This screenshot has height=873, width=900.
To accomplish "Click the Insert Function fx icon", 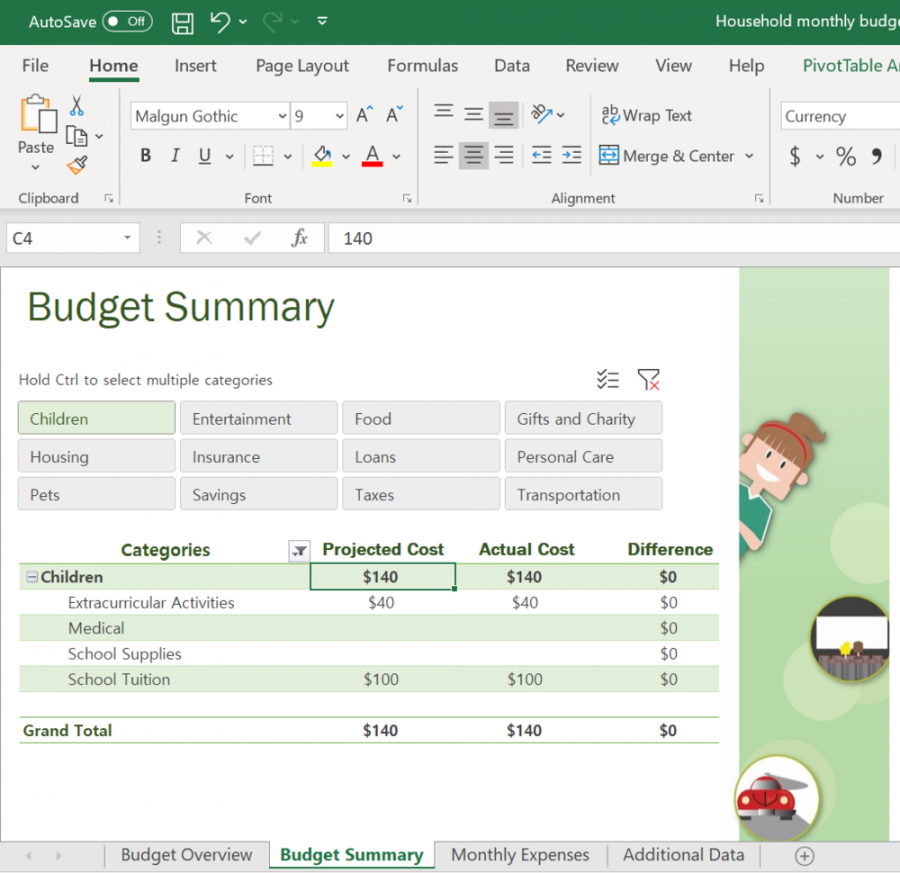I will (299, 238).
